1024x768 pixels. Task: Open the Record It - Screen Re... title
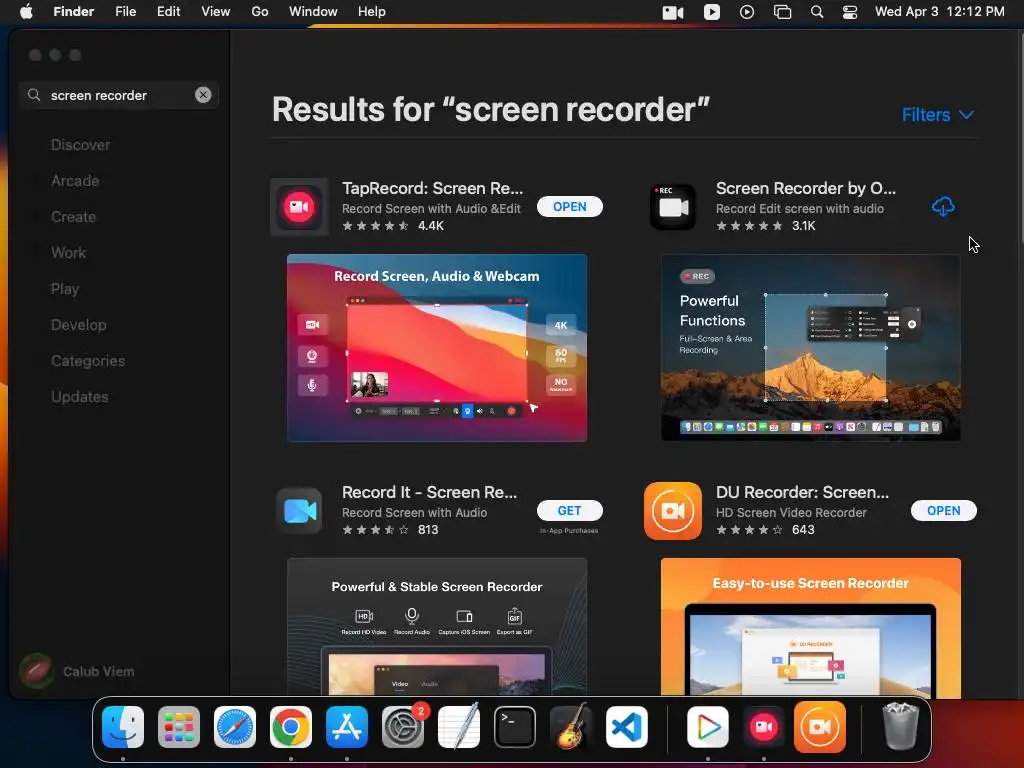(429, 492)
